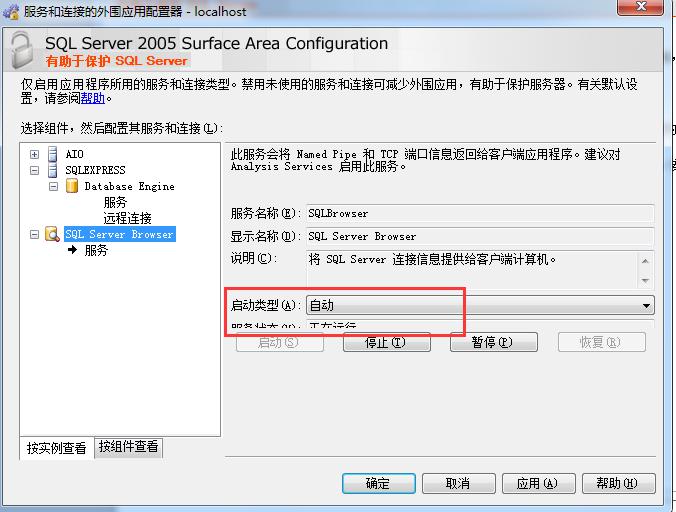Click the SQL Server Browser magnifier icon

(52, 235)
